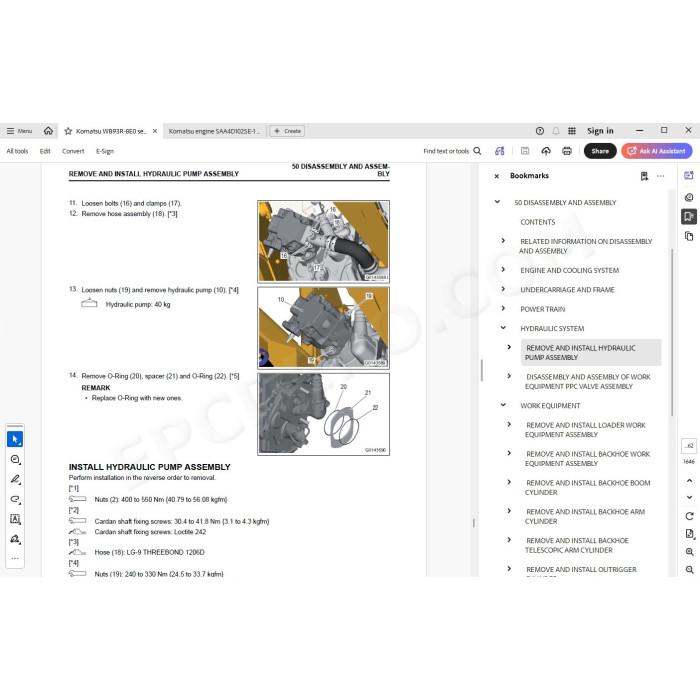
Task: Switch to Komatsu engine SAA4D102SE tab
Action: (x=214, y=131)
